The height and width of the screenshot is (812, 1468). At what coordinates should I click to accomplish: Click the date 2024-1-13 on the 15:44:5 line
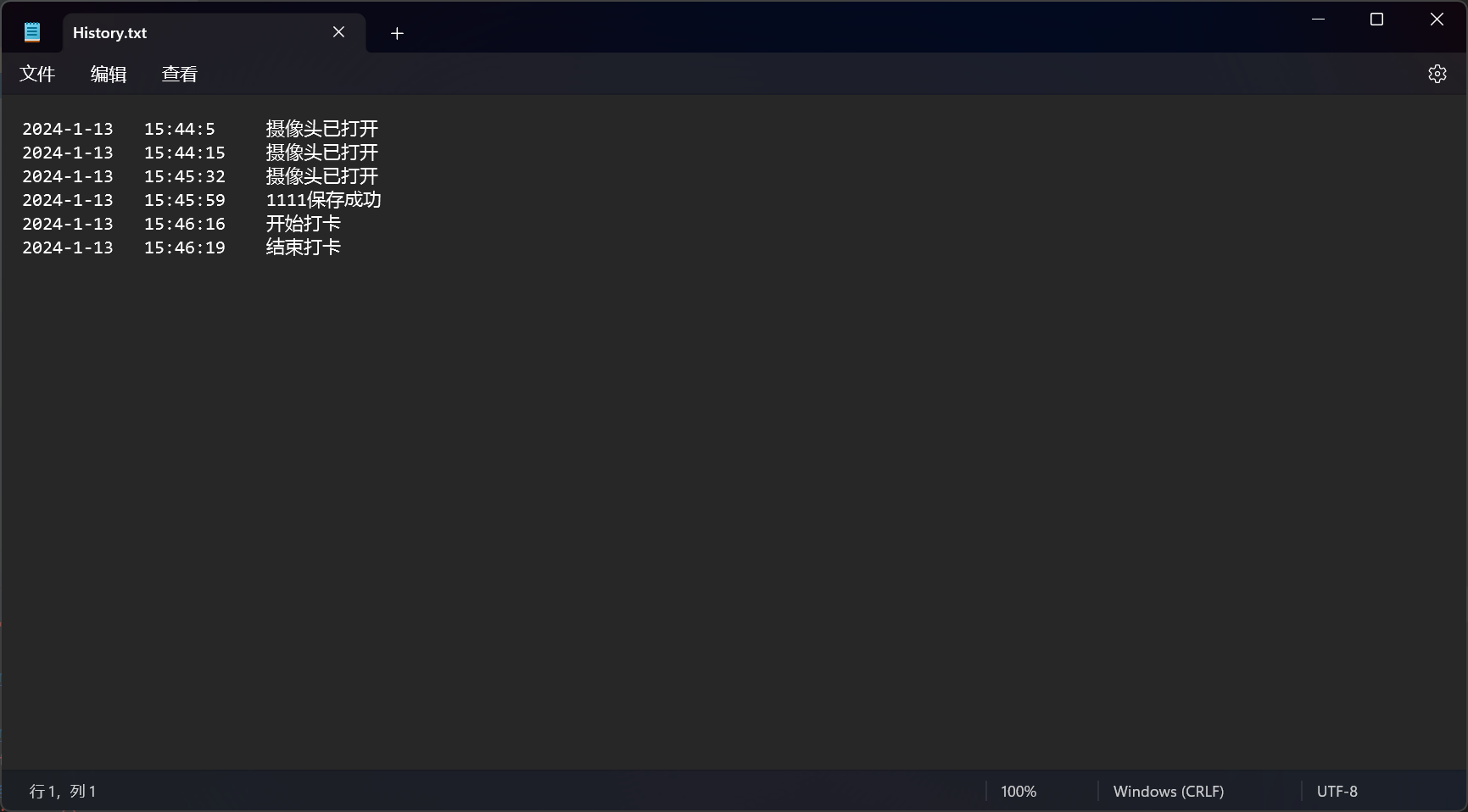pos(68,129)
